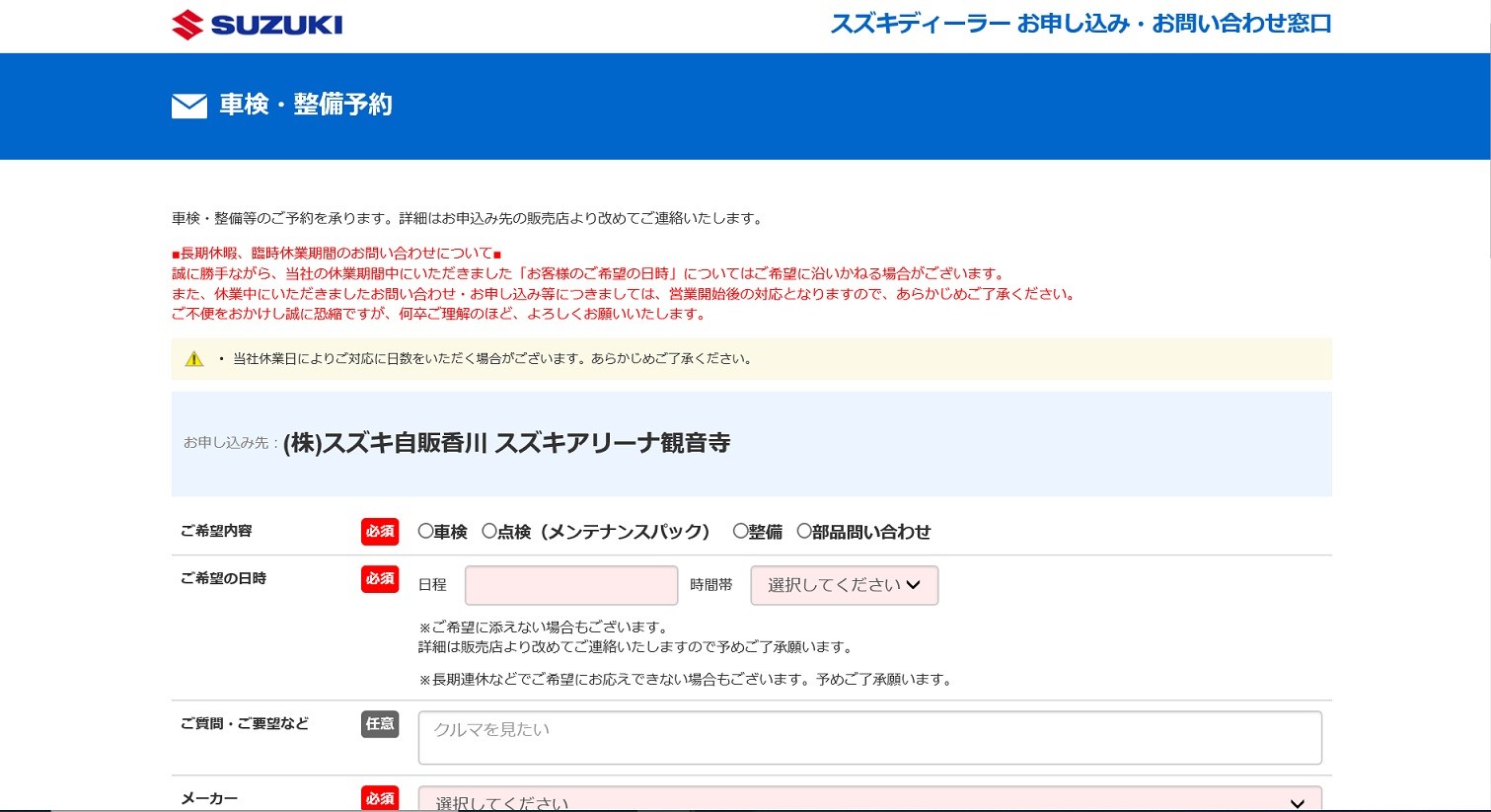Focus the 日程 date input field
1491x812 pixels.
click(571, 585)
